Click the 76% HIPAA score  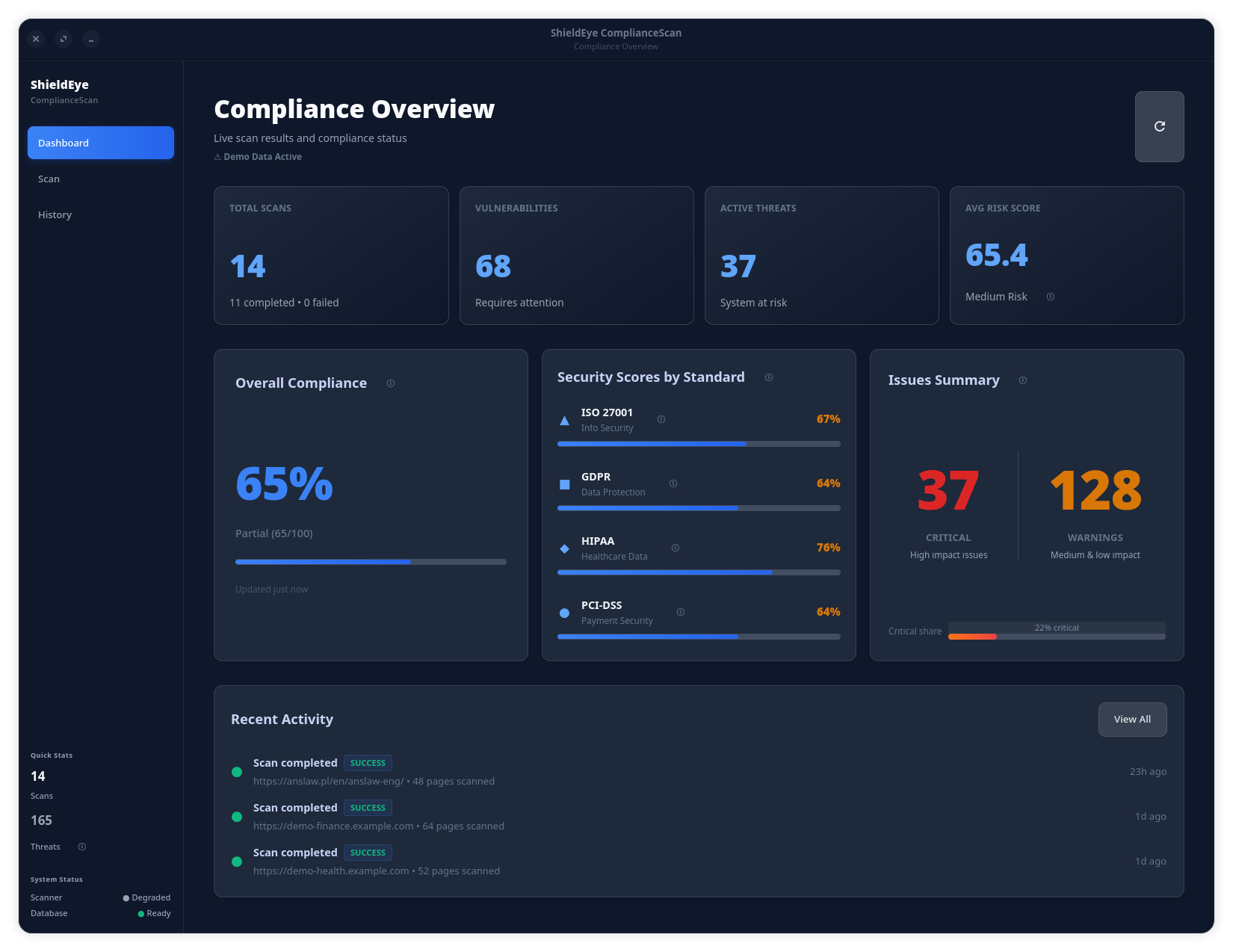[x=828, y=548]
